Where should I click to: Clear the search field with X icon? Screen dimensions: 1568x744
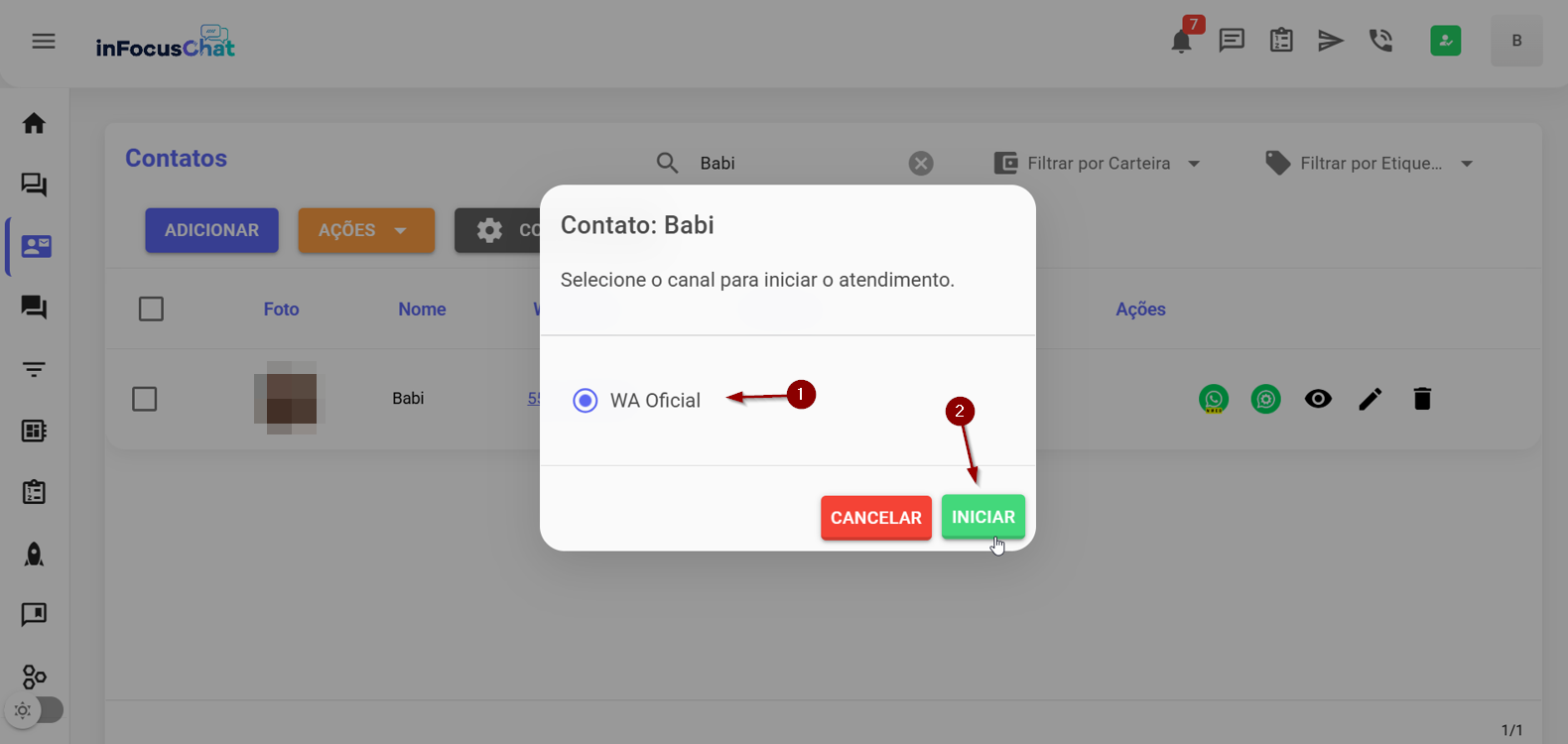click(921, 164)
